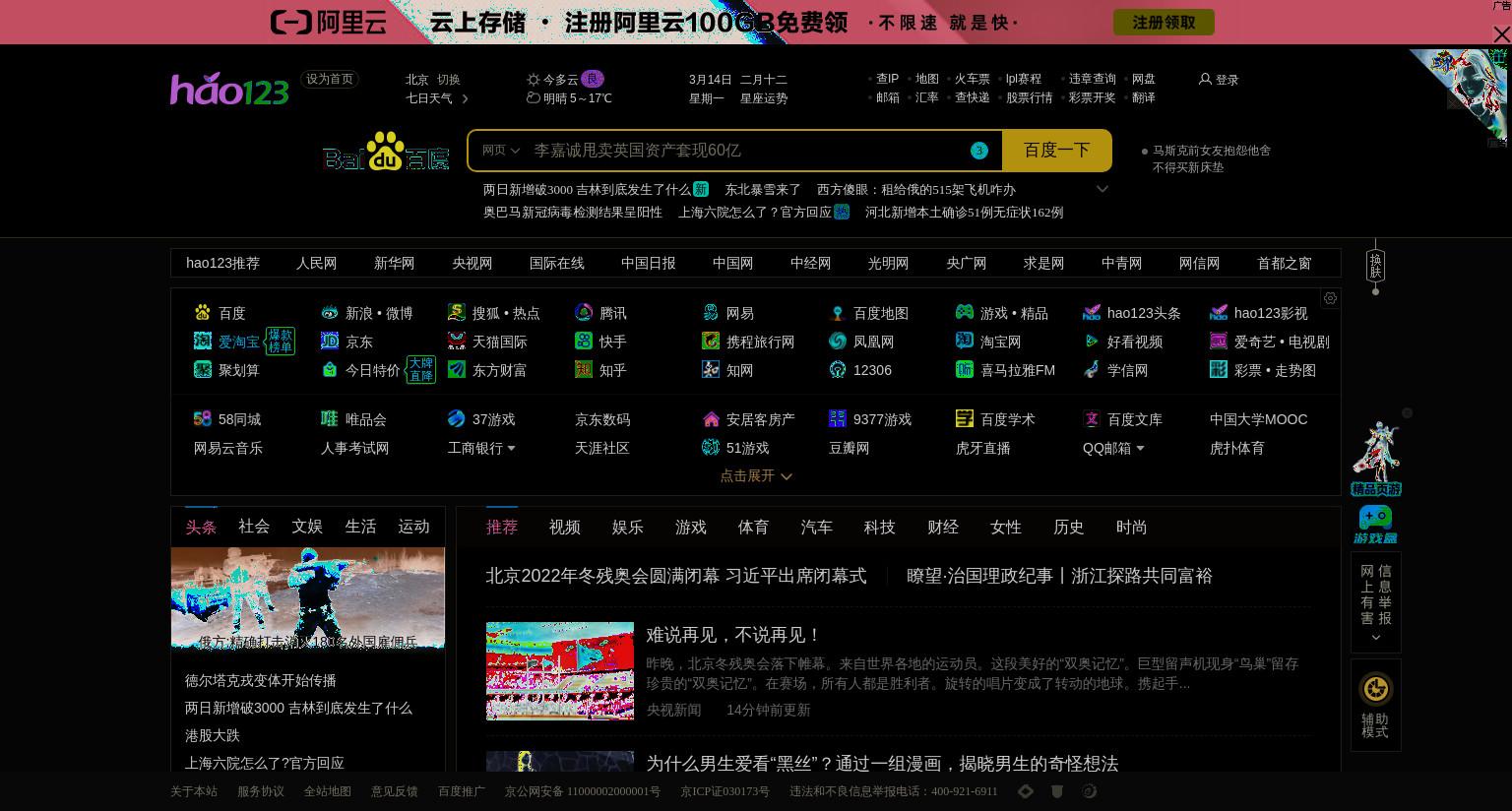Screen dimensions: 1512x811
Task: Click the 辅助模式 accessibility icon
Action: (1375, 689)
